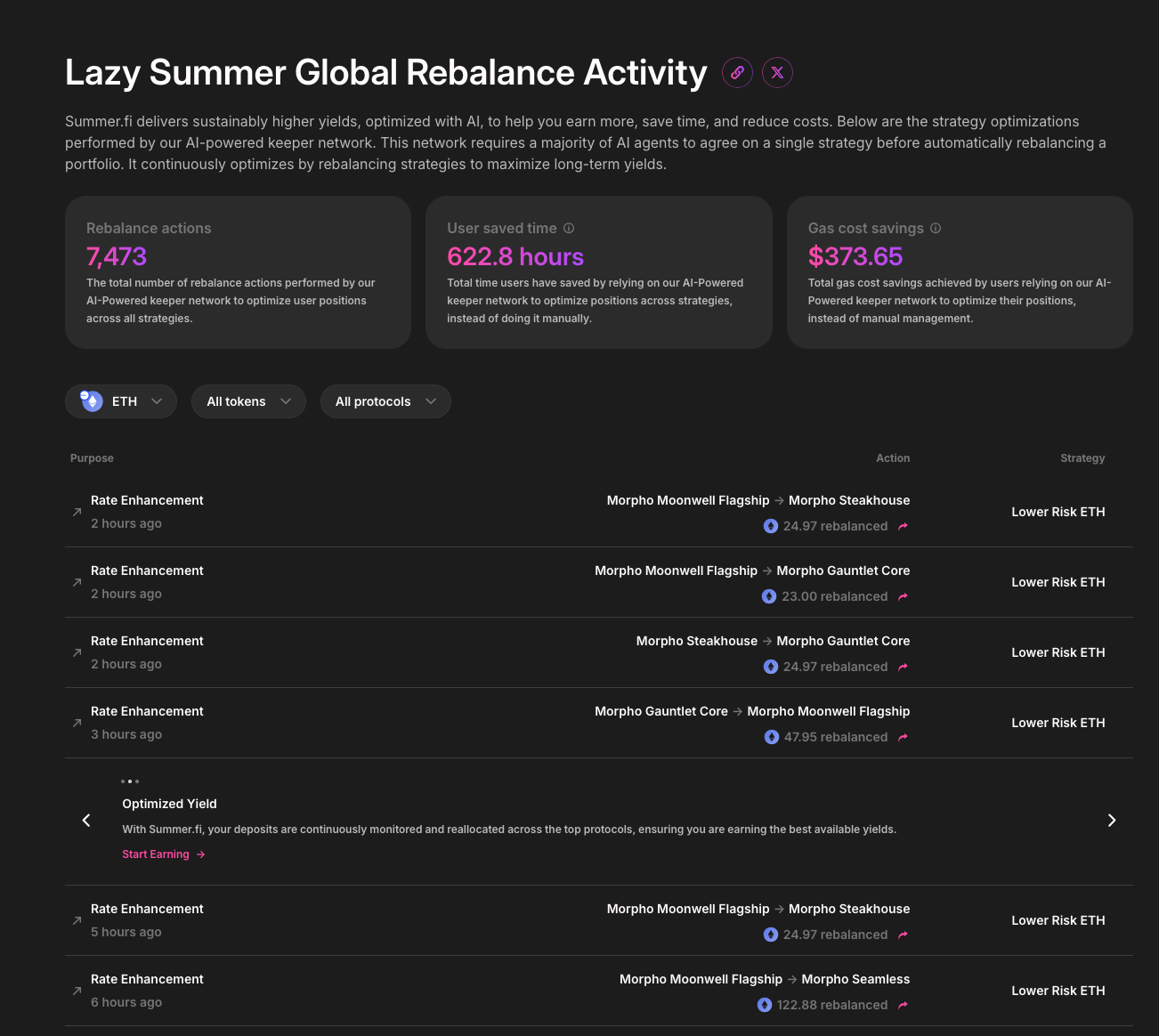The height and width of the screenshot is (1036, 1159).
Task: Click the 122.88 rebalanced amount
Action: point(832,1005)
